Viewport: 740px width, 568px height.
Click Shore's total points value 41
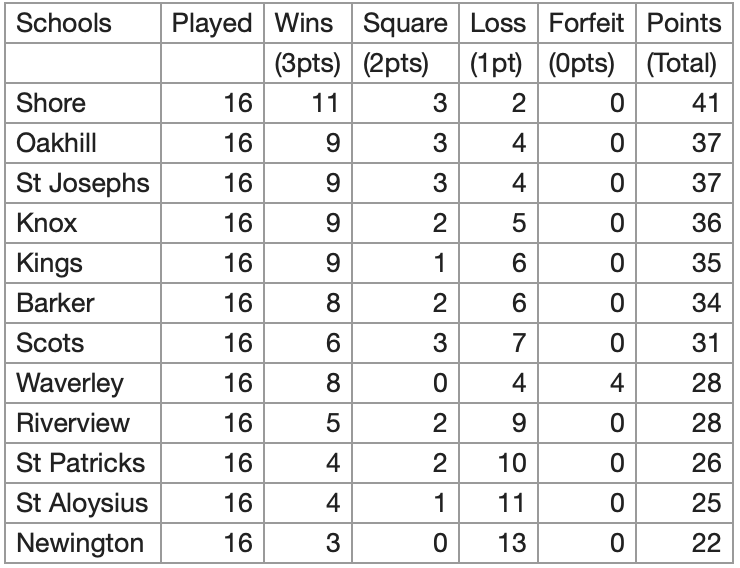click(706, 104)
